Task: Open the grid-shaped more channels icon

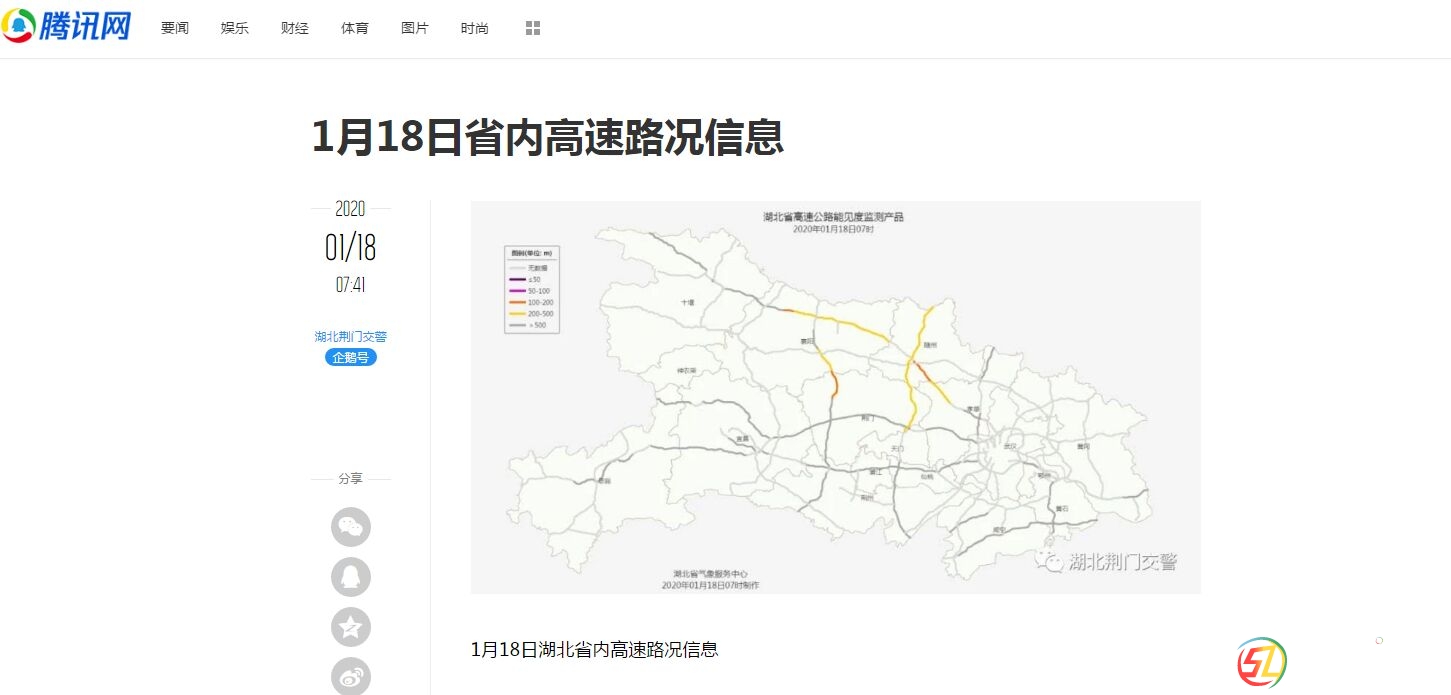Action: (533, 29)
